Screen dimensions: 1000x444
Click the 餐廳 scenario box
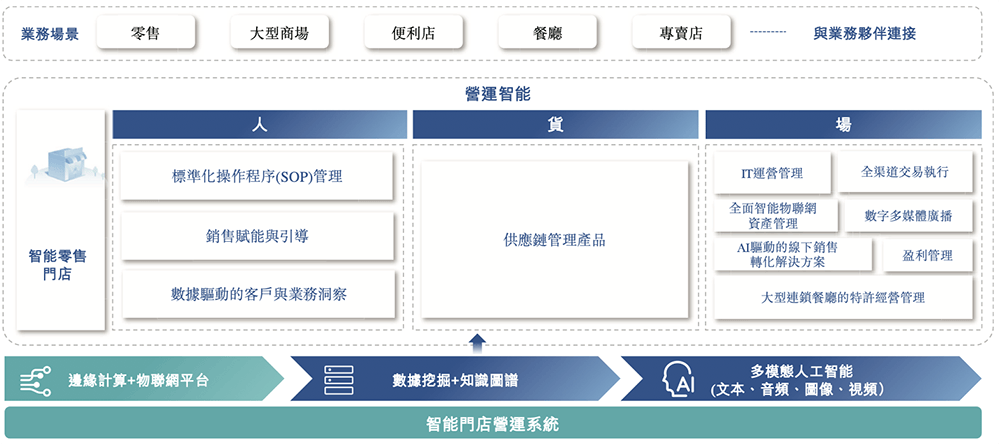pyautogui.click(x=548, y=33)
